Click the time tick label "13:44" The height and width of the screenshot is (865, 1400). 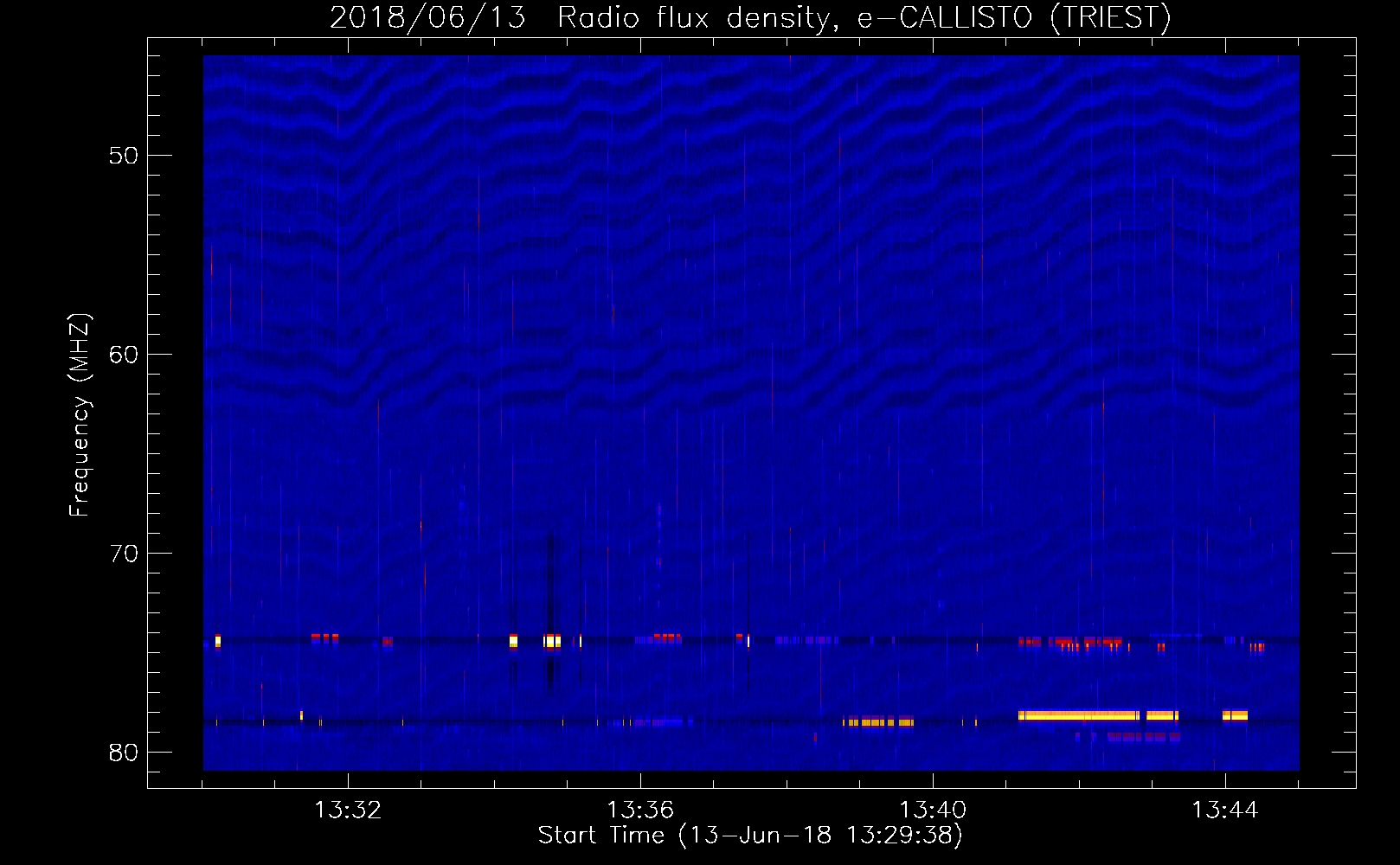1225,810
